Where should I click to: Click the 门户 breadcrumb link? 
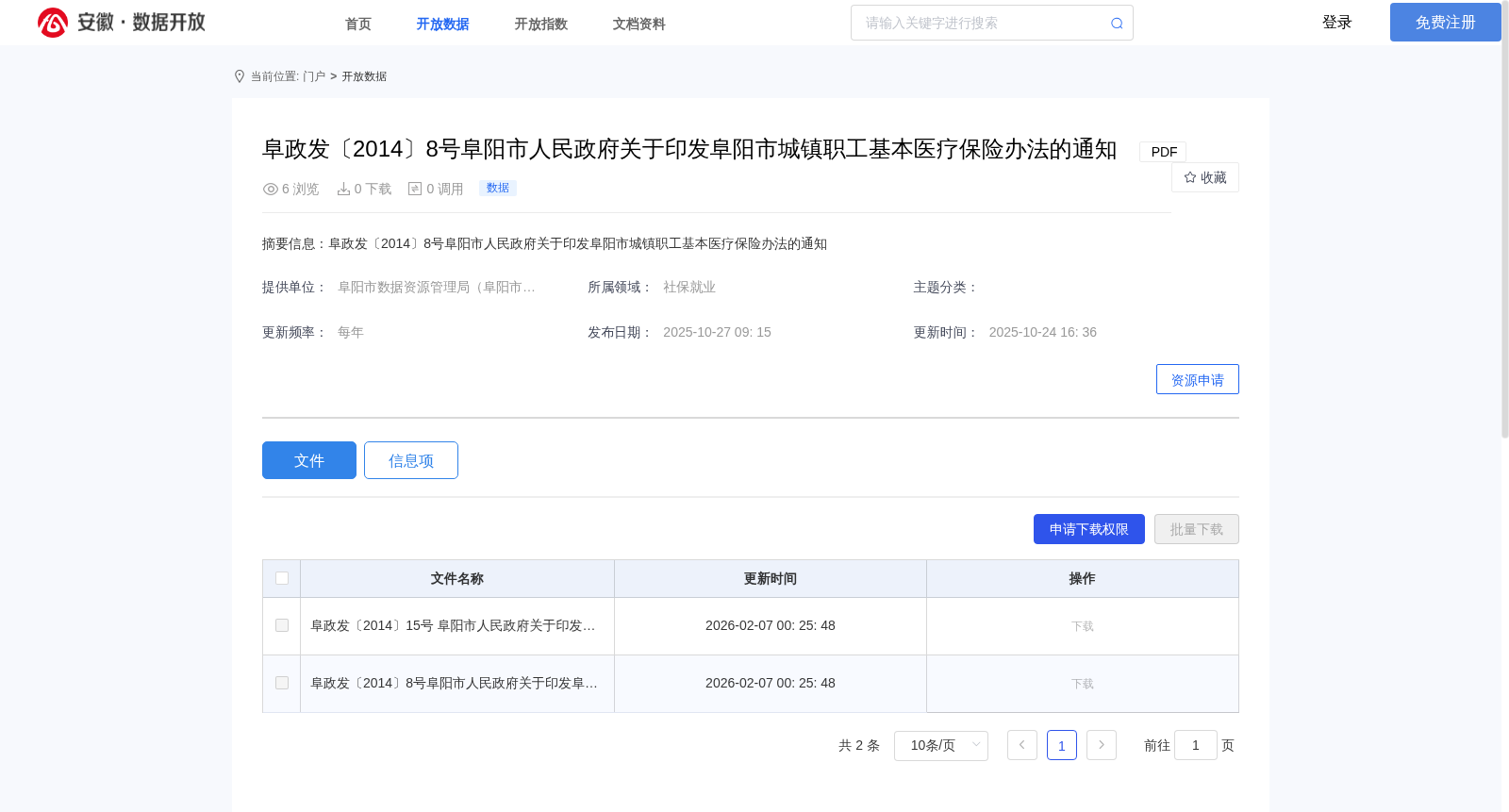[314, 76]
